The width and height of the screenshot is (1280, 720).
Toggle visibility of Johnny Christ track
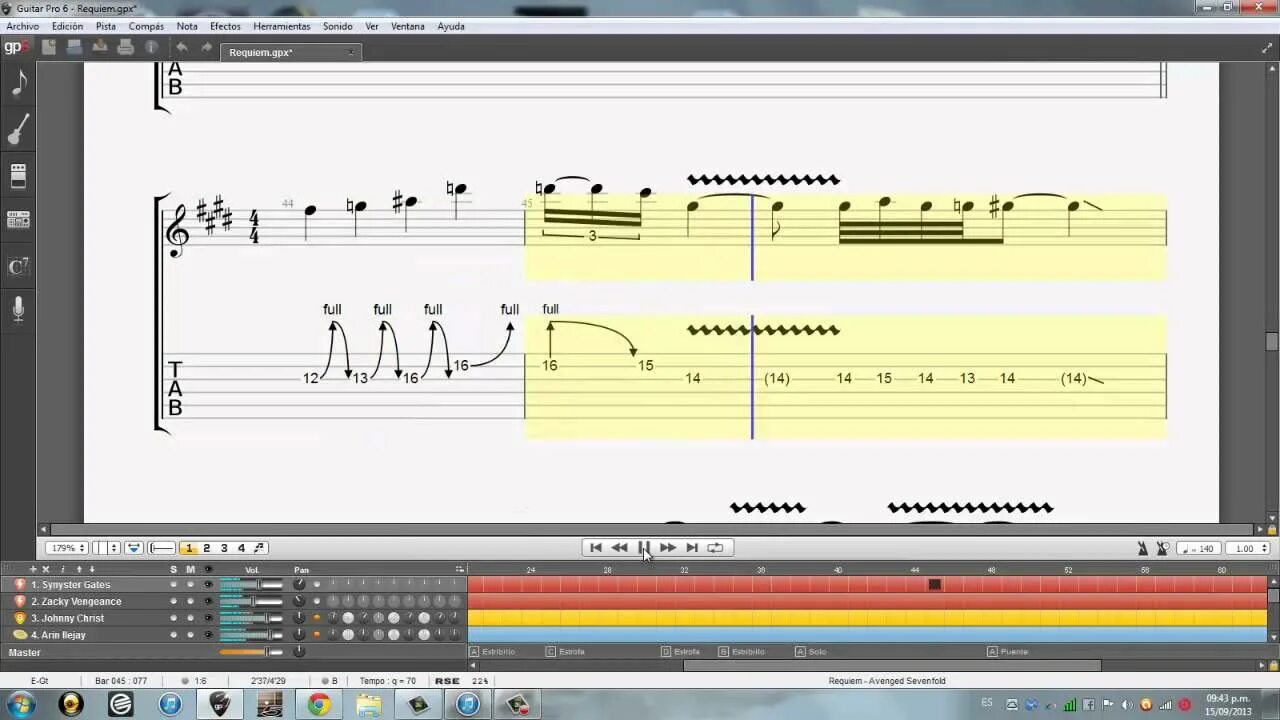tap(208, 618)
